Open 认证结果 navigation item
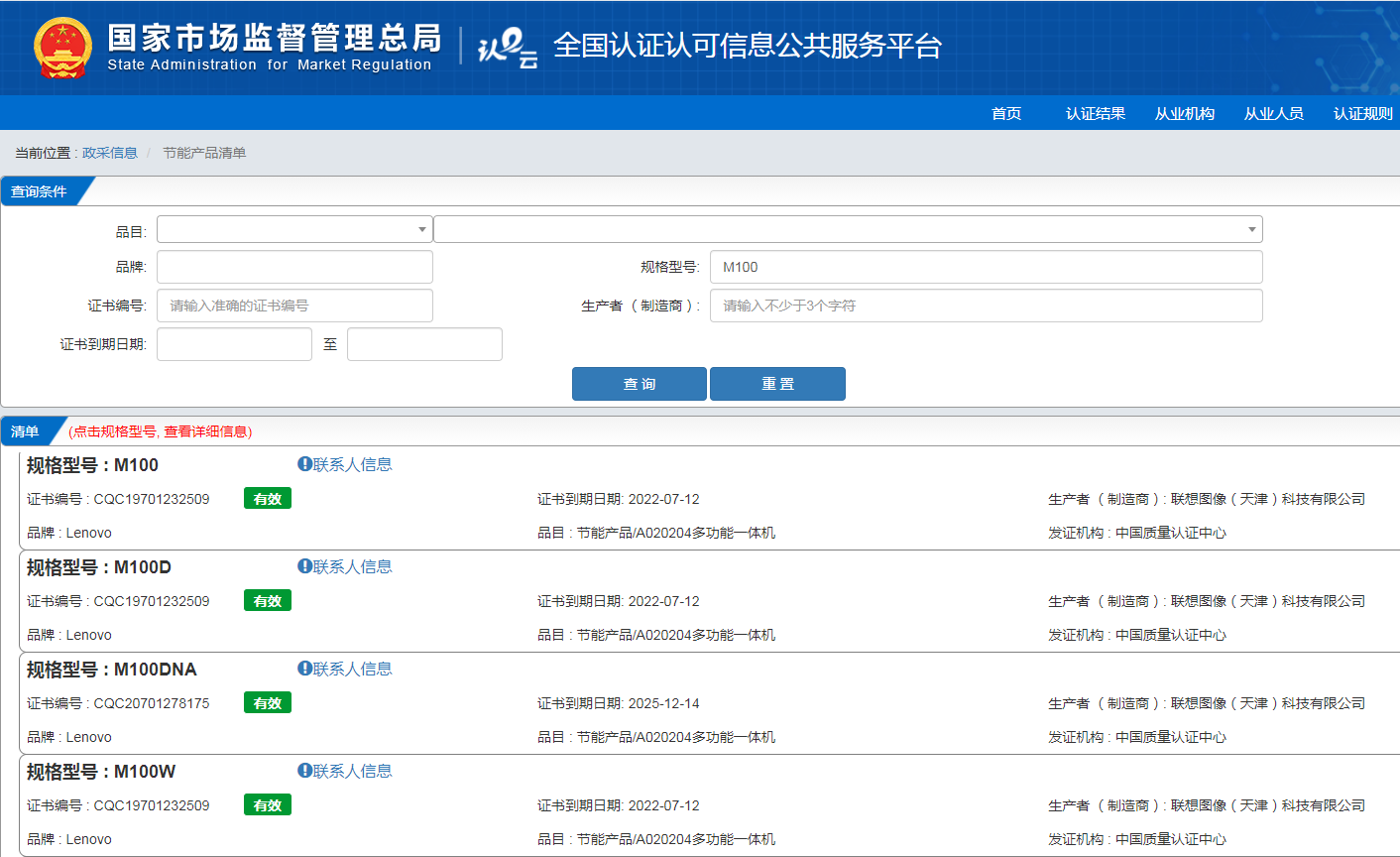This screenshot has width=1400, height=857. click(x=1096, y=113)
